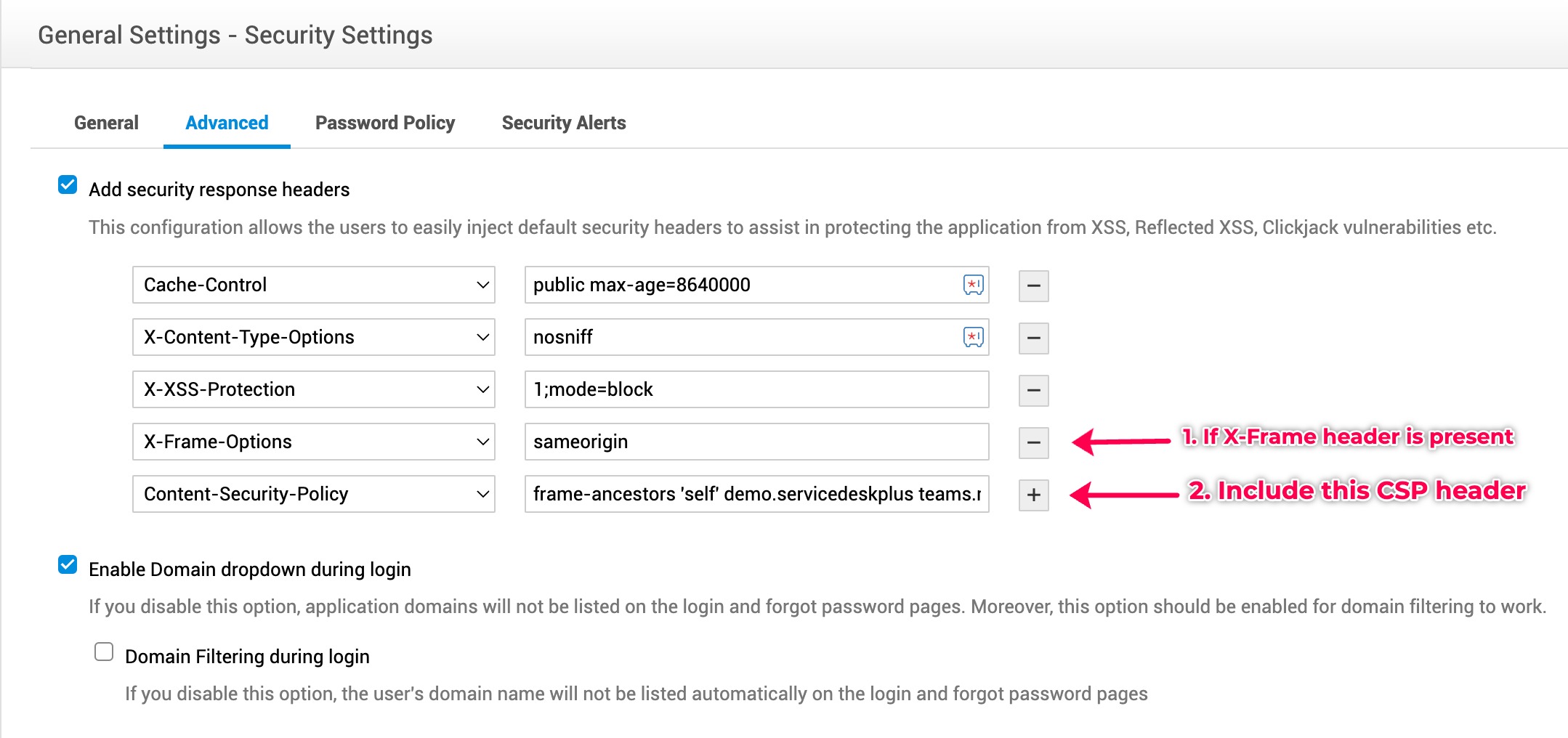Open the X-XSS-Protection header dropdown
This screenshot has height=738, width=1568.
click(x=313, y=389)
